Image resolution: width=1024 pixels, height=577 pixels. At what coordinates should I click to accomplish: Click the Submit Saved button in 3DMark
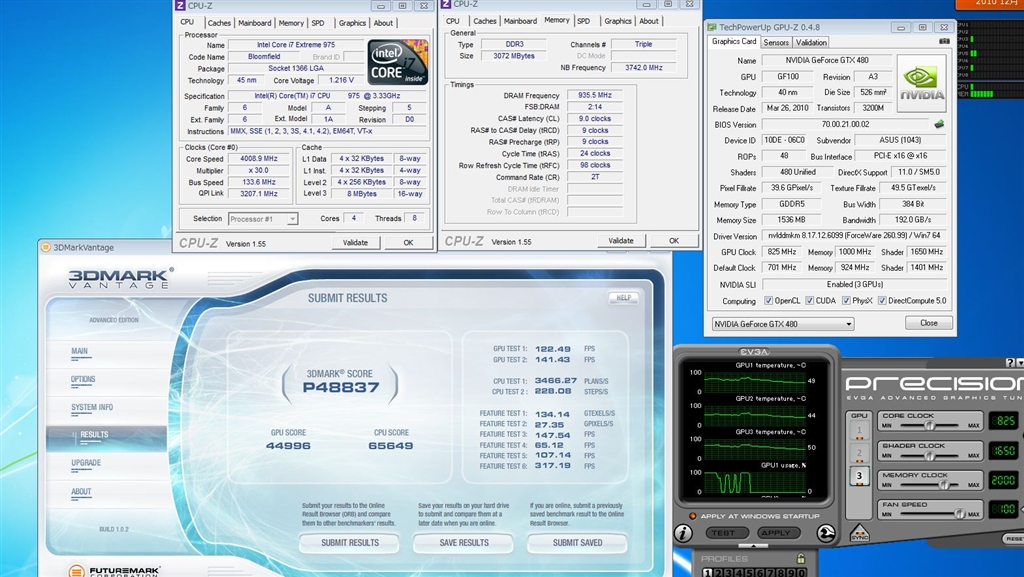(577, 542)
